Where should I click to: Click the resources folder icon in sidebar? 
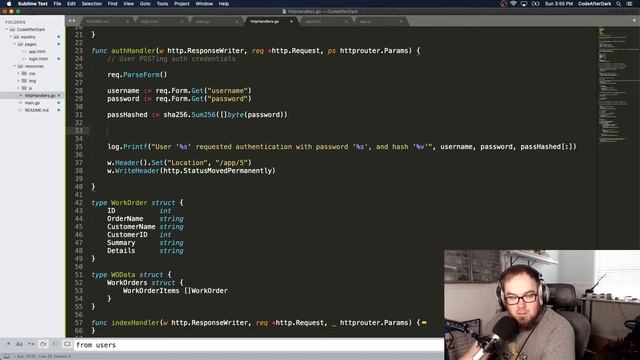pyautogui.click(x=20, y=66)
